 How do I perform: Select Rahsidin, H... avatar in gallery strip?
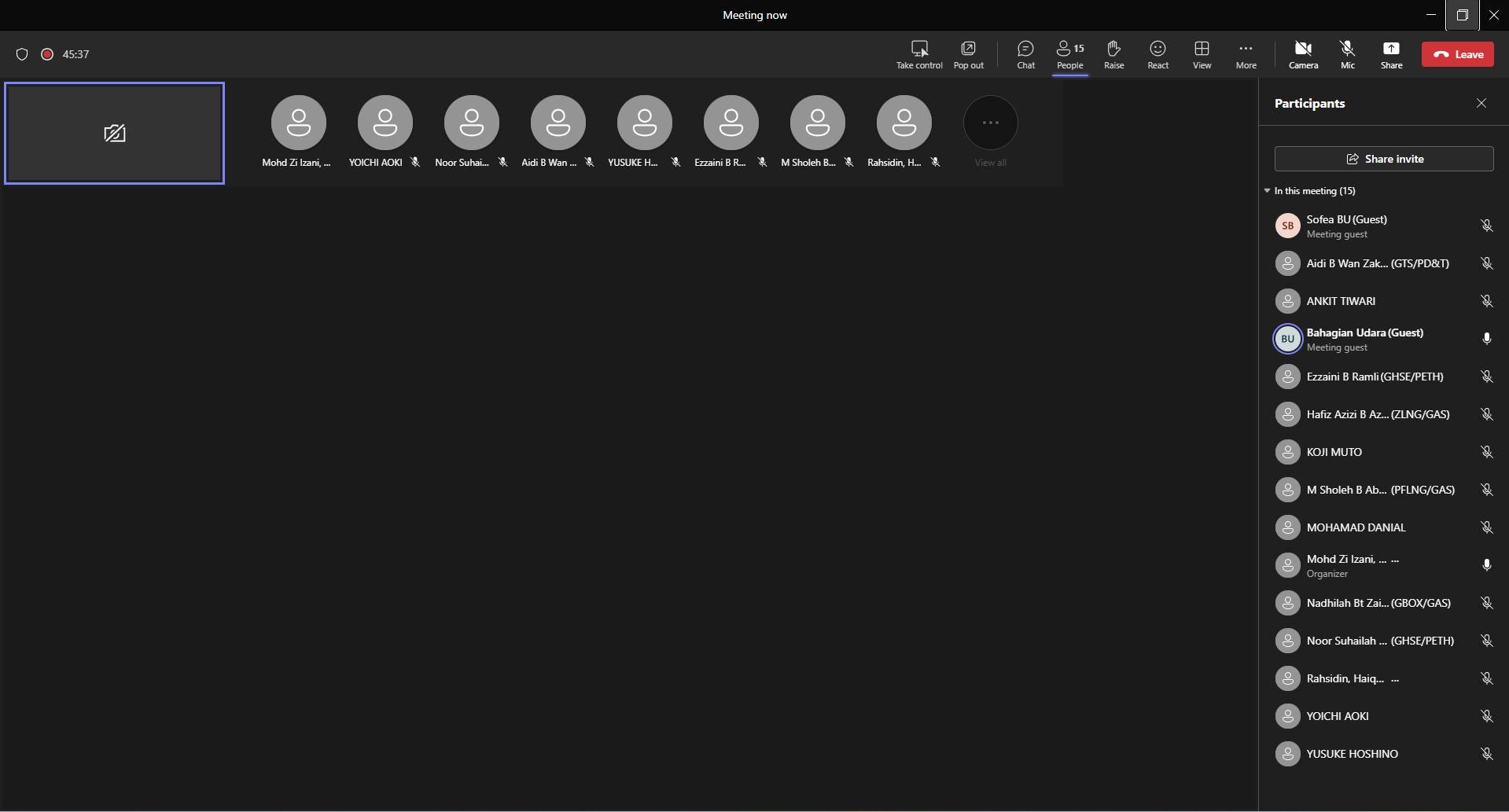(x=904, y=123)
